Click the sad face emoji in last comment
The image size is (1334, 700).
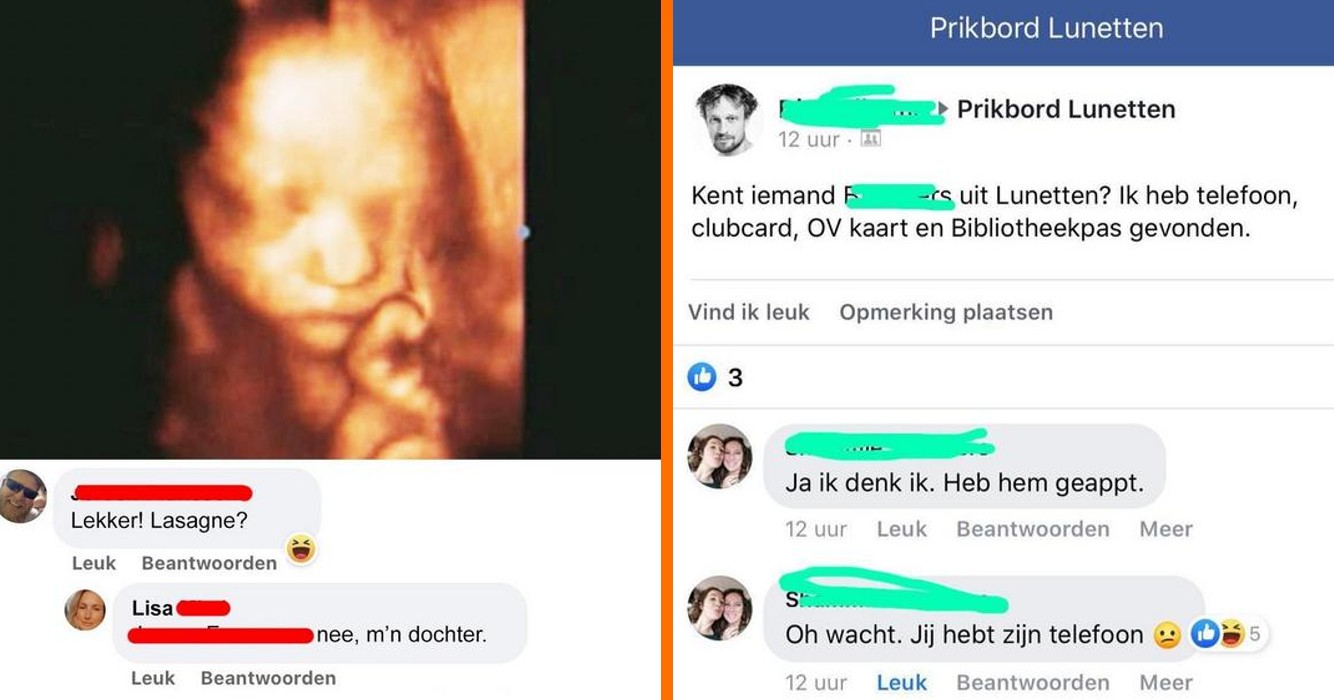coord(1167,635)
